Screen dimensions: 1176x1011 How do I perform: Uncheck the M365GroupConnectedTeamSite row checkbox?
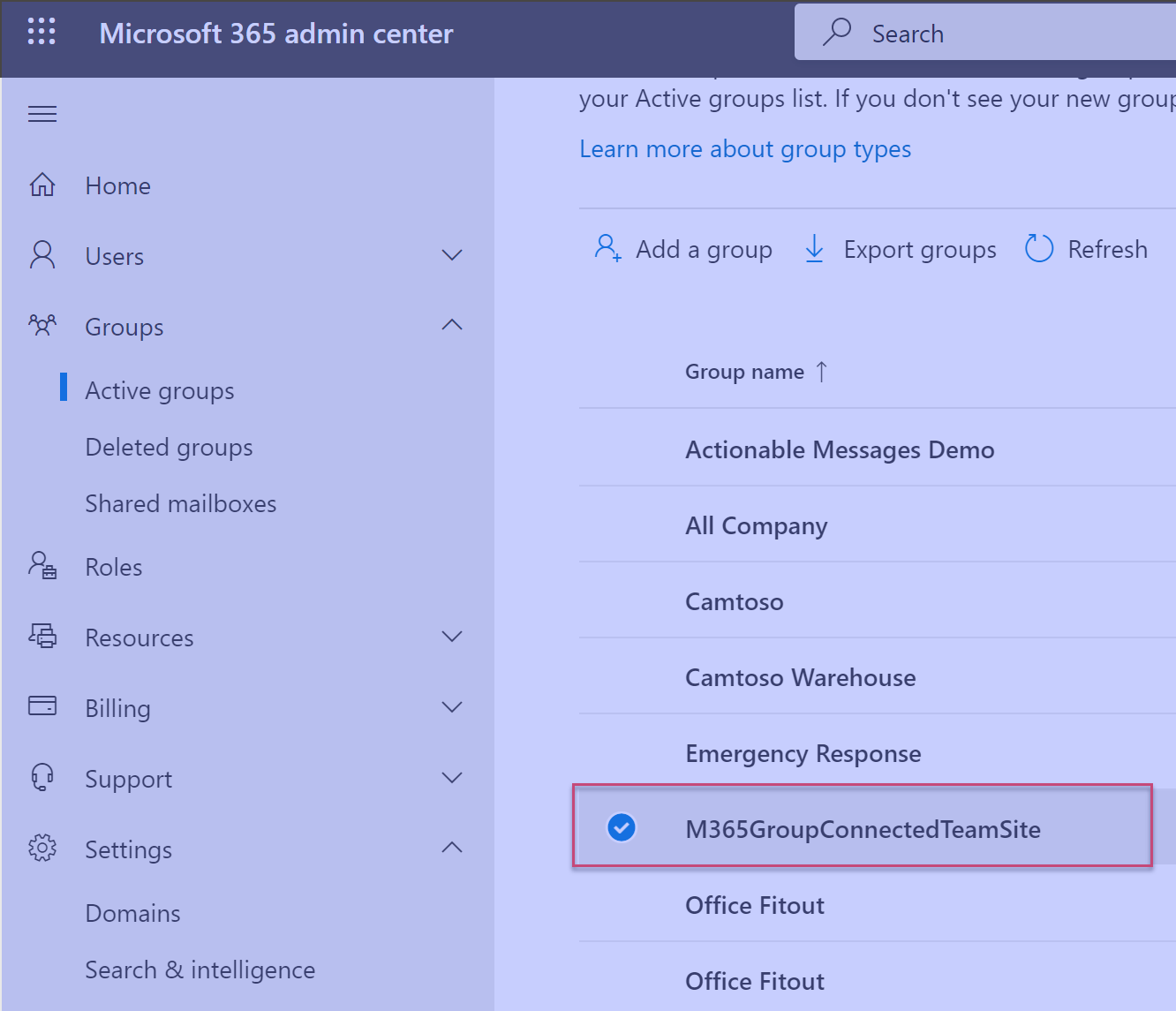click(x=622, y=827)
